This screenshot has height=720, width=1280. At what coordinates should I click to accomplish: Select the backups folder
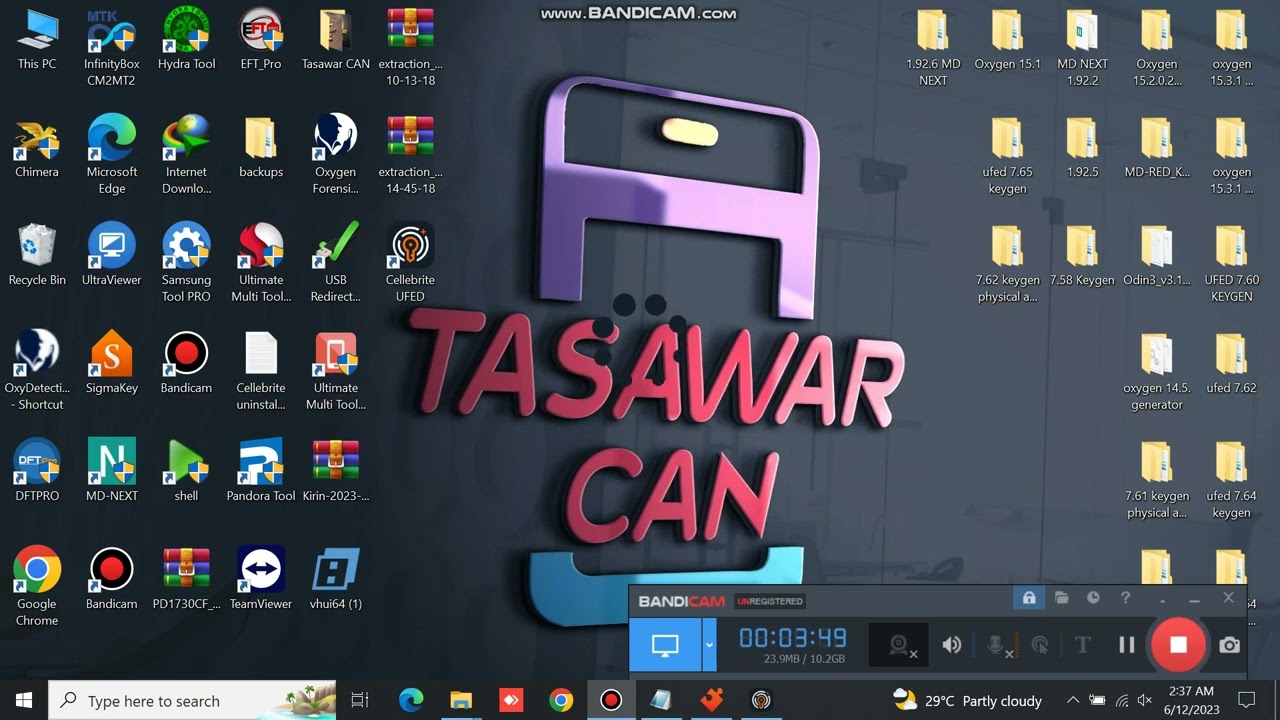(x=261, y=148)
